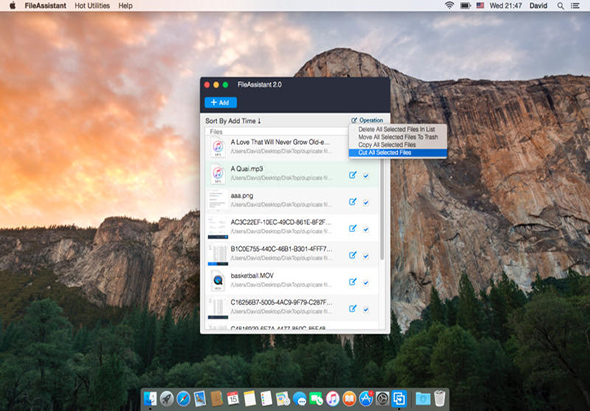Click the A Quai.mp3 music file icon

pyautogui.click(x=218, y=174)
